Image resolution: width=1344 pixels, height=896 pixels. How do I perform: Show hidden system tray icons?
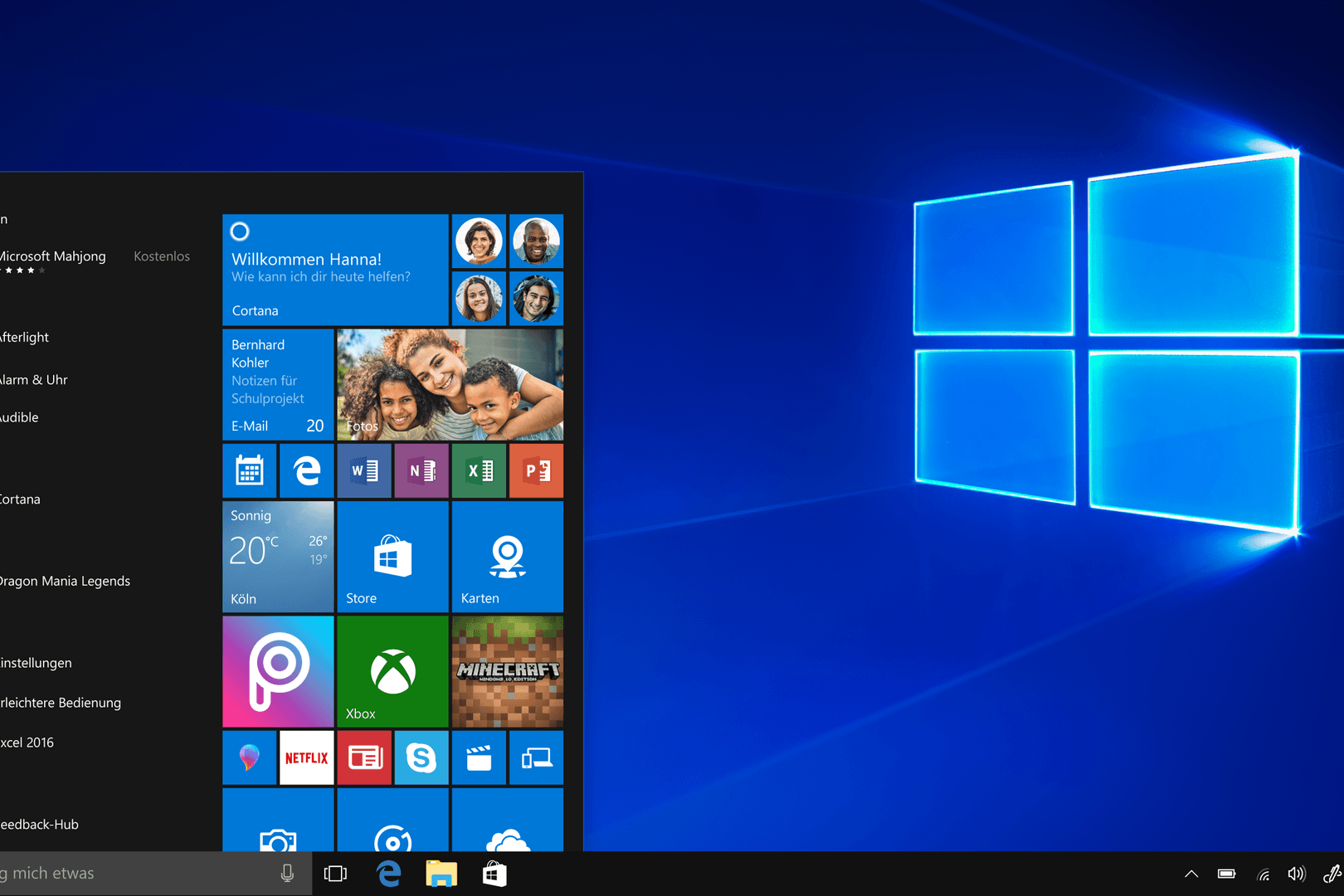click(x=1191, y=874)
